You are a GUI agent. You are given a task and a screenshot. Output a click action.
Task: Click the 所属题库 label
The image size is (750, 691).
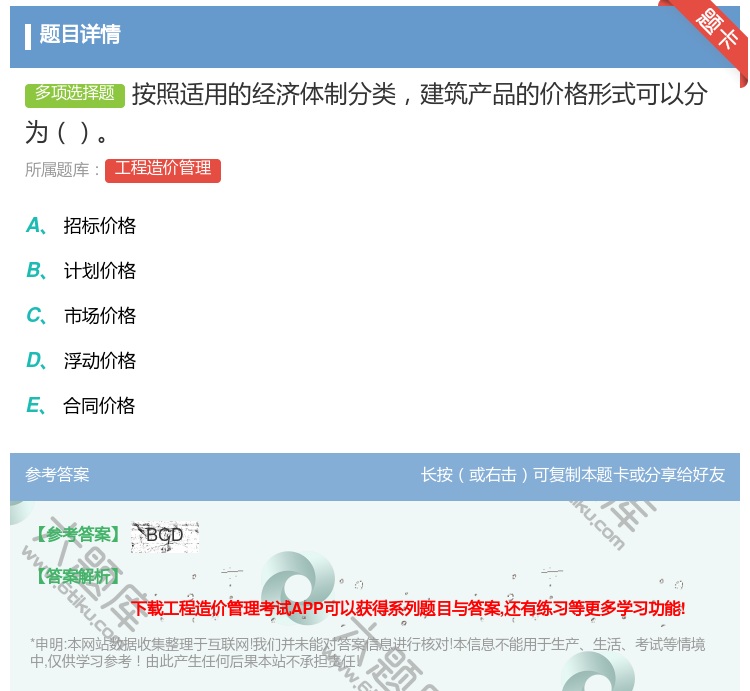tap(62, 170)
